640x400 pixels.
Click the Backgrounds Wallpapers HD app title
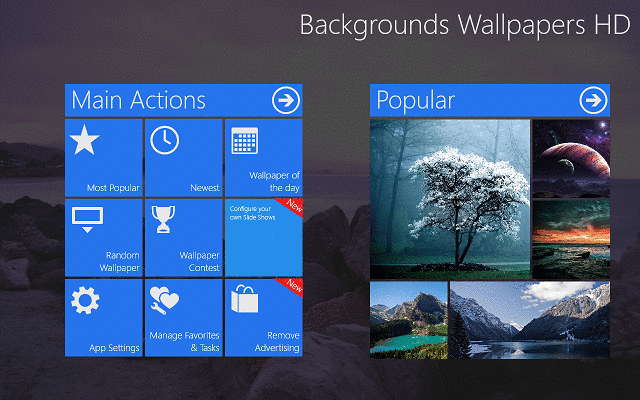465,24
